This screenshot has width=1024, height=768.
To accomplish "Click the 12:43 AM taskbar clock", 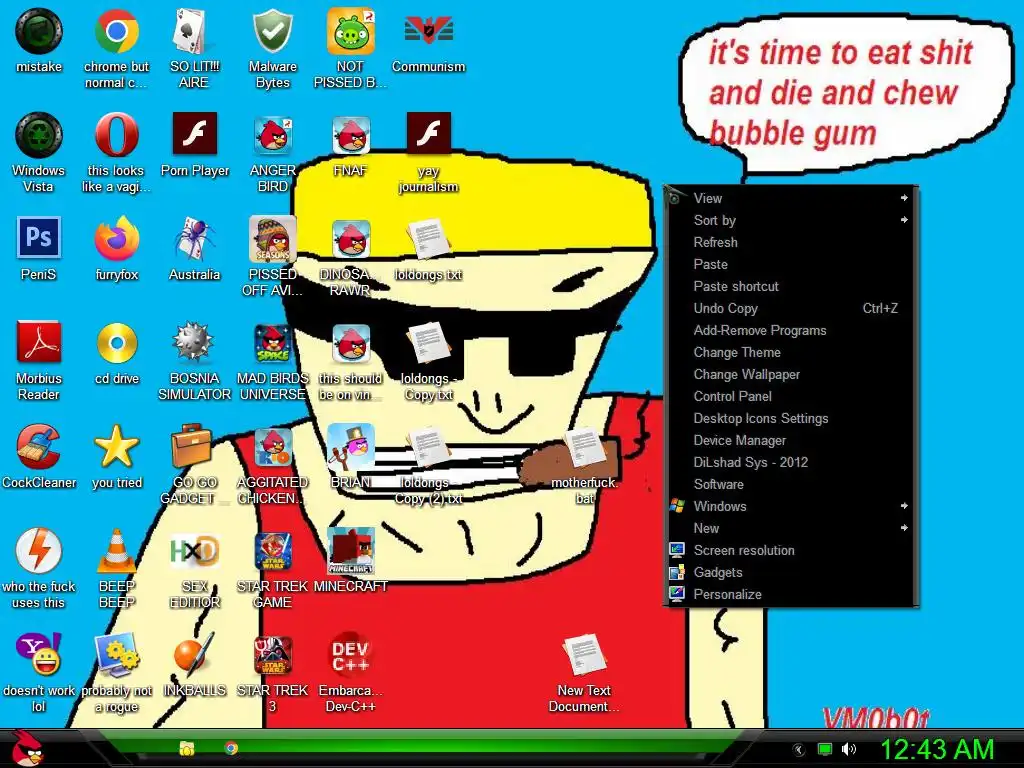I will [937, 750].
